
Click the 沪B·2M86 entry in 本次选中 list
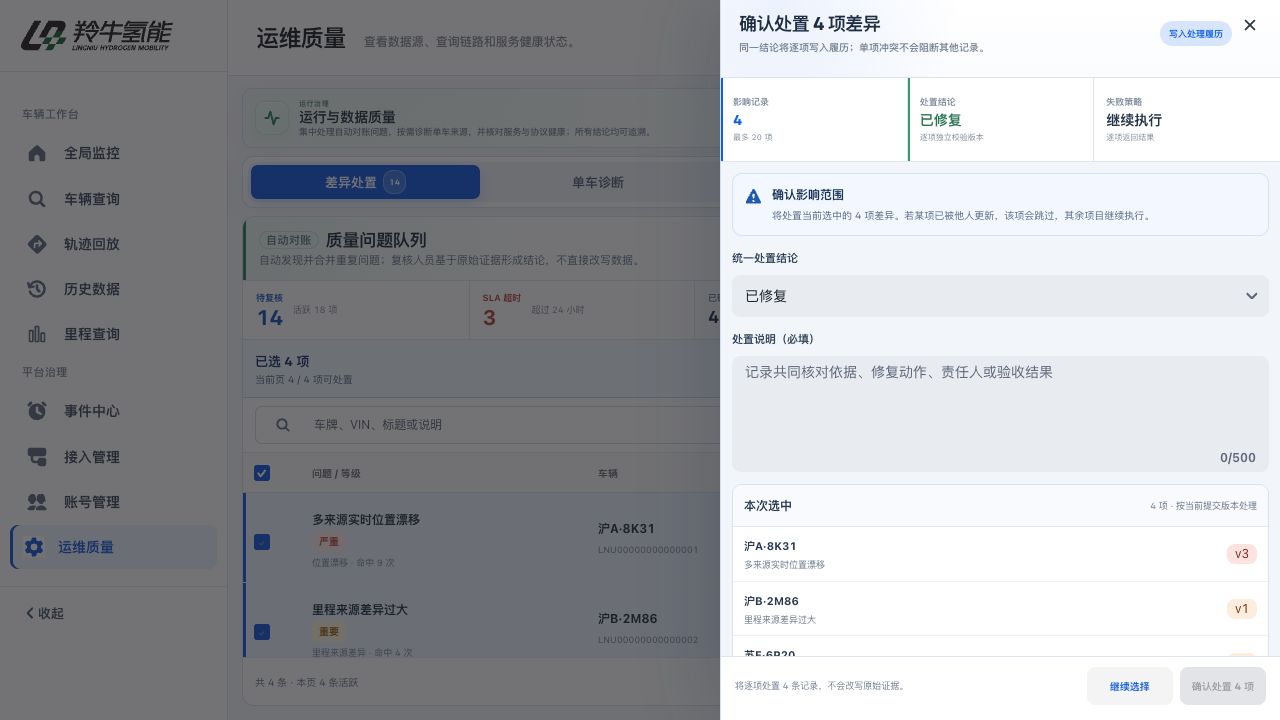(1000, 609)
